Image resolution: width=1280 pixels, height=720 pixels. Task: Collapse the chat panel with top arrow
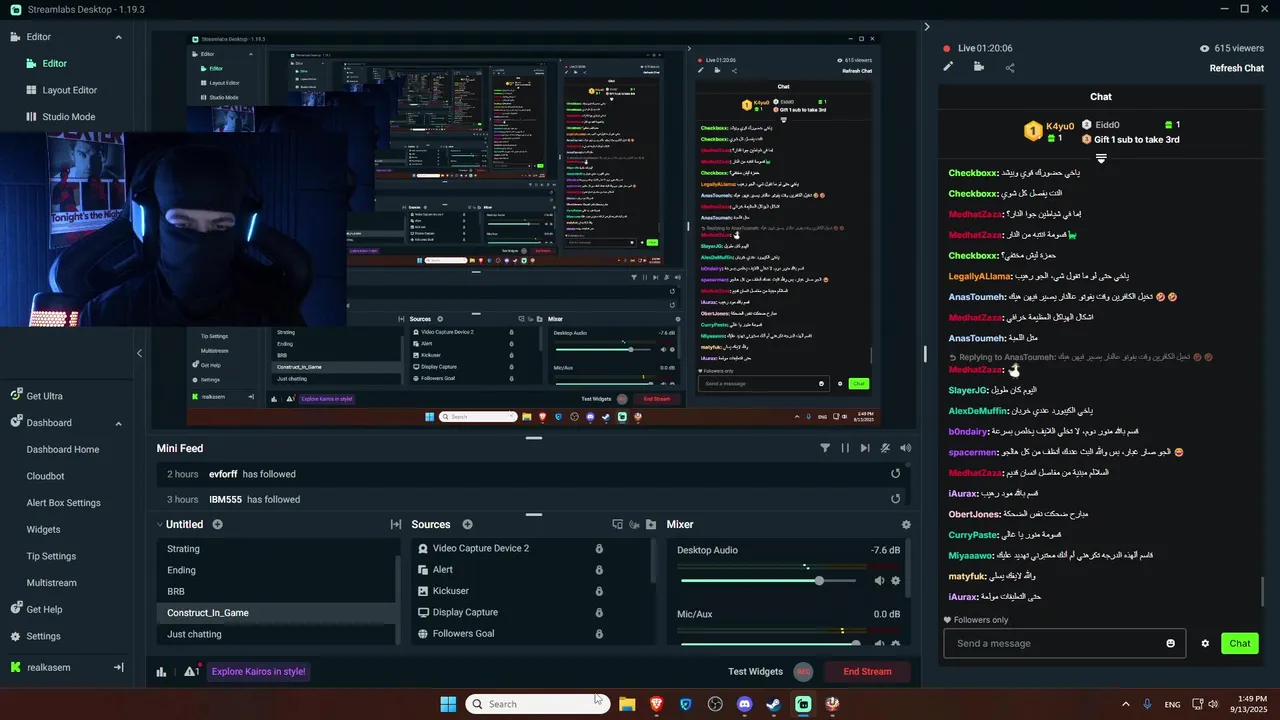point(927,27)
